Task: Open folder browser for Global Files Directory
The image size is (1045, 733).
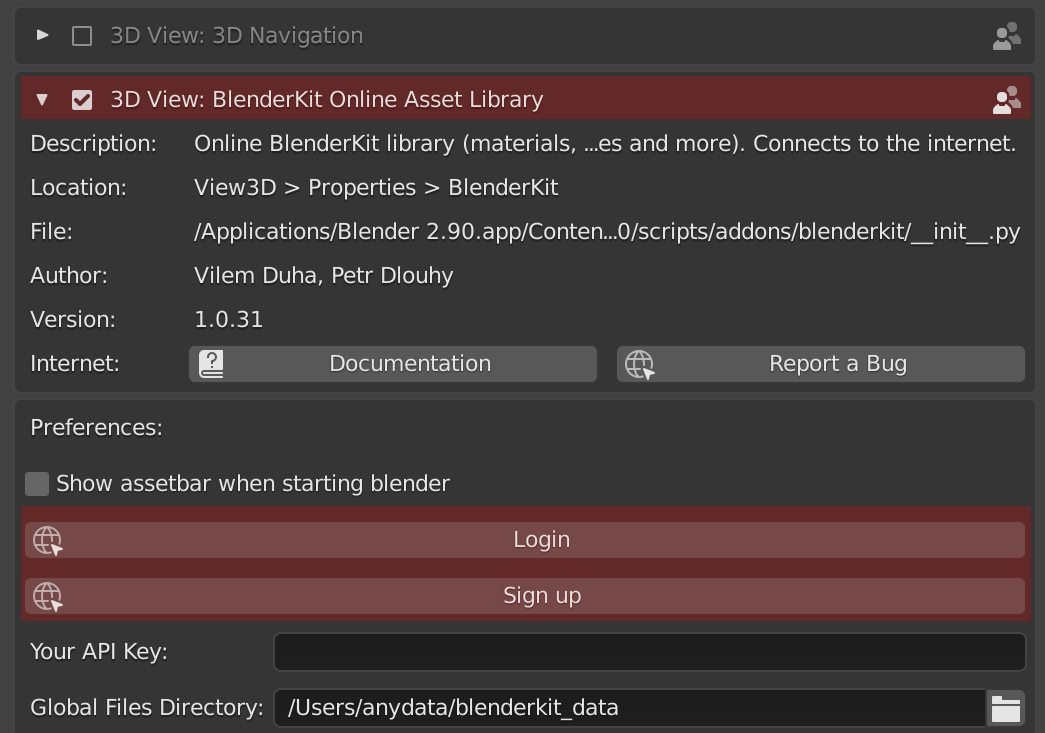Action: coord(1006,708)
